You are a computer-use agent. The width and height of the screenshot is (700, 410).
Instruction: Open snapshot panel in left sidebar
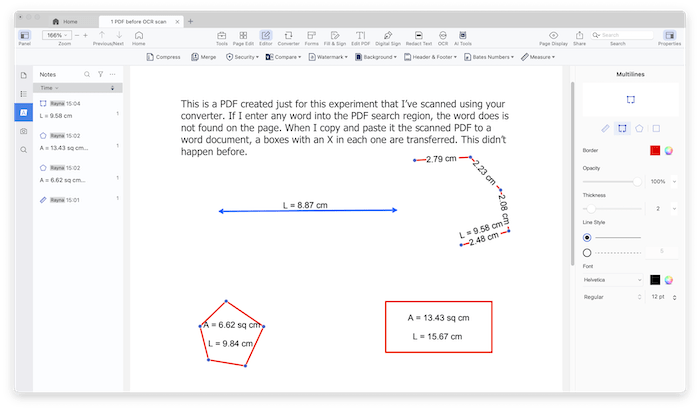(24, 131)
